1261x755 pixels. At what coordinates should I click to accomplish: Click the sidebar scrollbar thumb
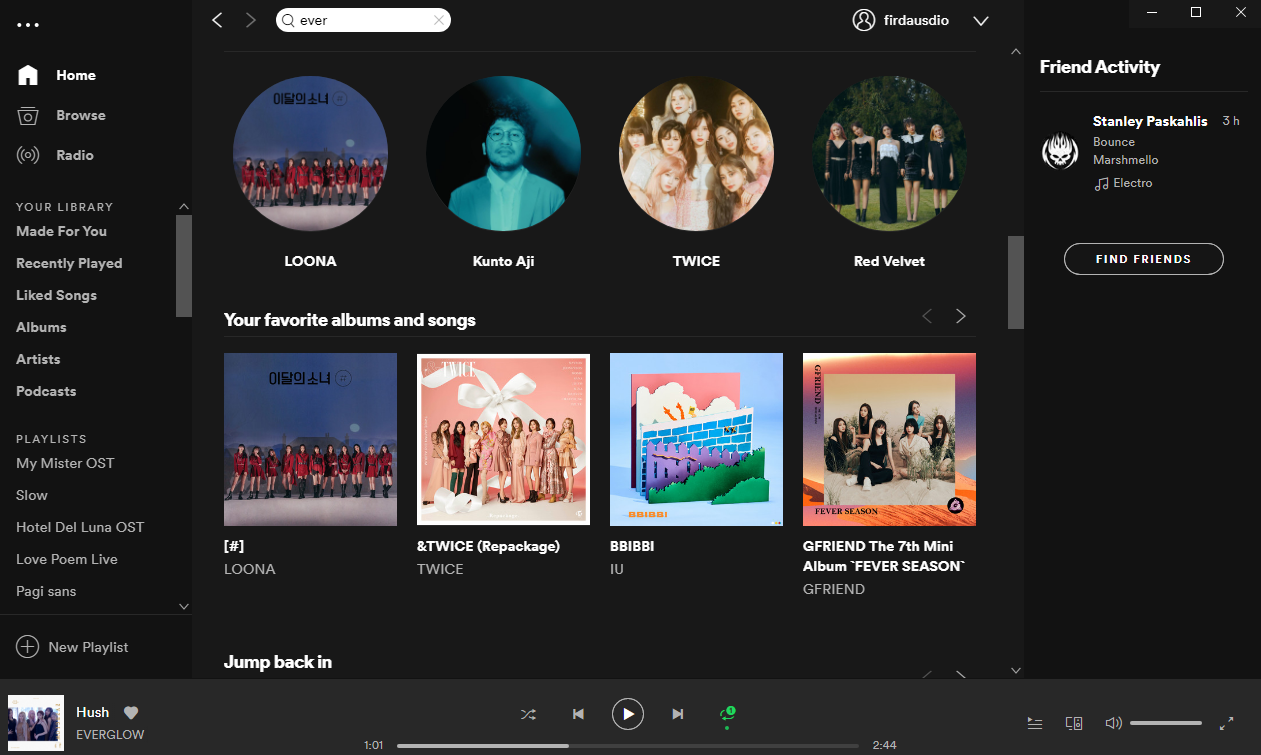[184, 265]
